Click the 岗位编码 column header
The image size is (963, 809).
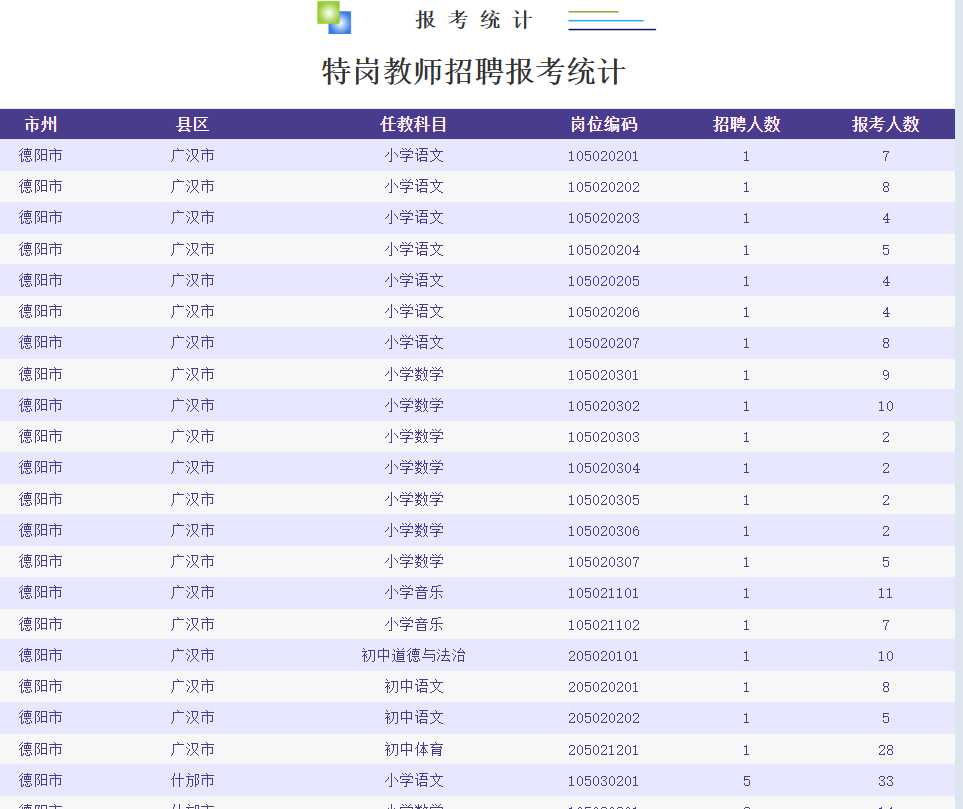604,125
